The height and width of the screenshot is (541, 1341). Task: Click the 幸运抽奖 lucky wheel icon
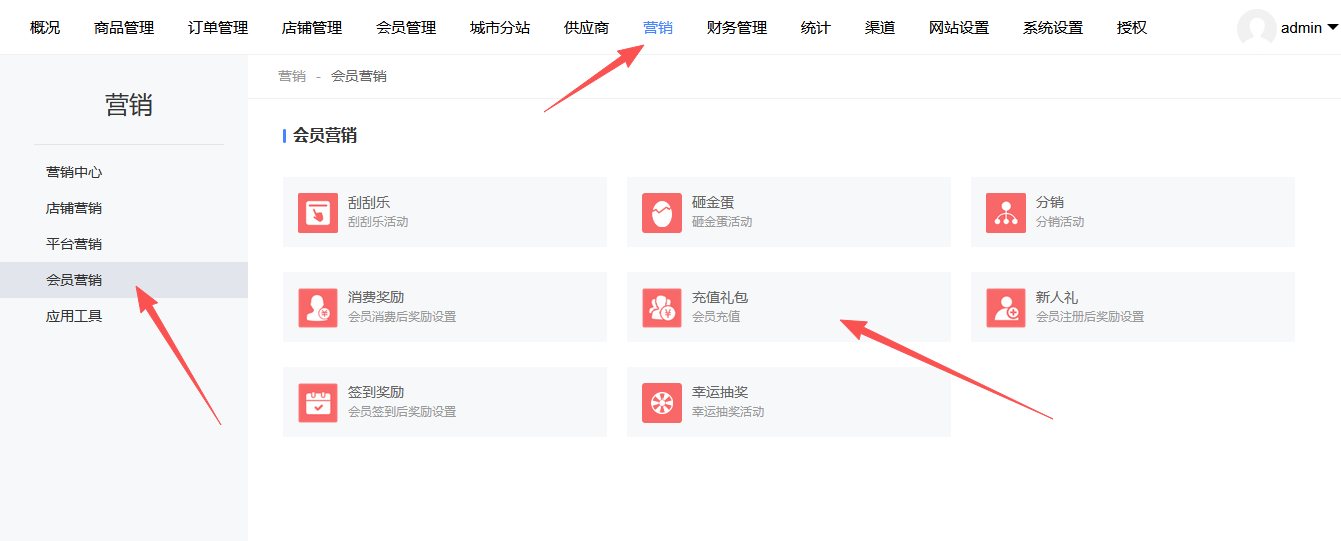(661, 402)
